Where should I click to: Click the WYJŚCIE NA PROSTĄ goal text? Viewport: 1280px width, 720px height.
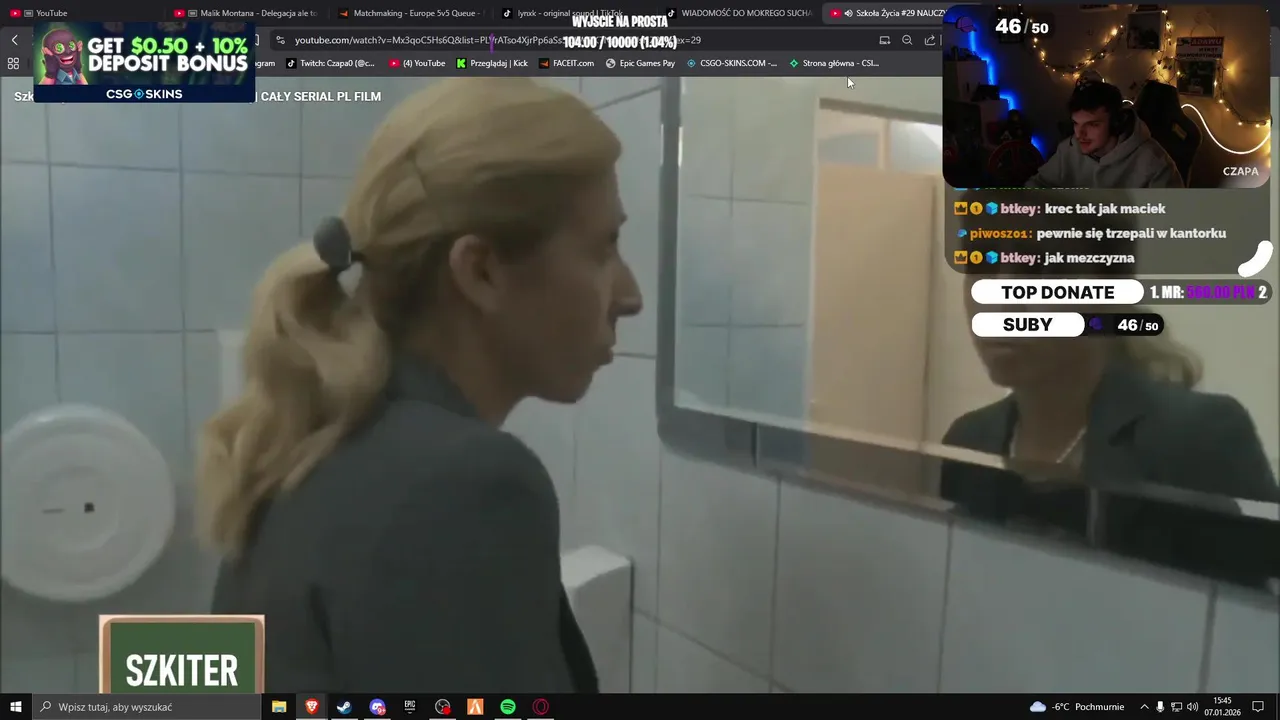(619, 21)
